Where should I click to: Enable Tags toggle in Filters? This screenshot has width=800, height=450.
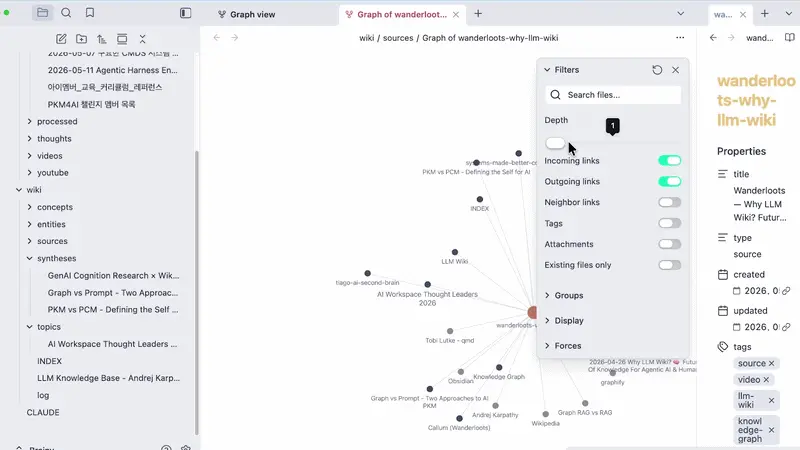point(669,223)
